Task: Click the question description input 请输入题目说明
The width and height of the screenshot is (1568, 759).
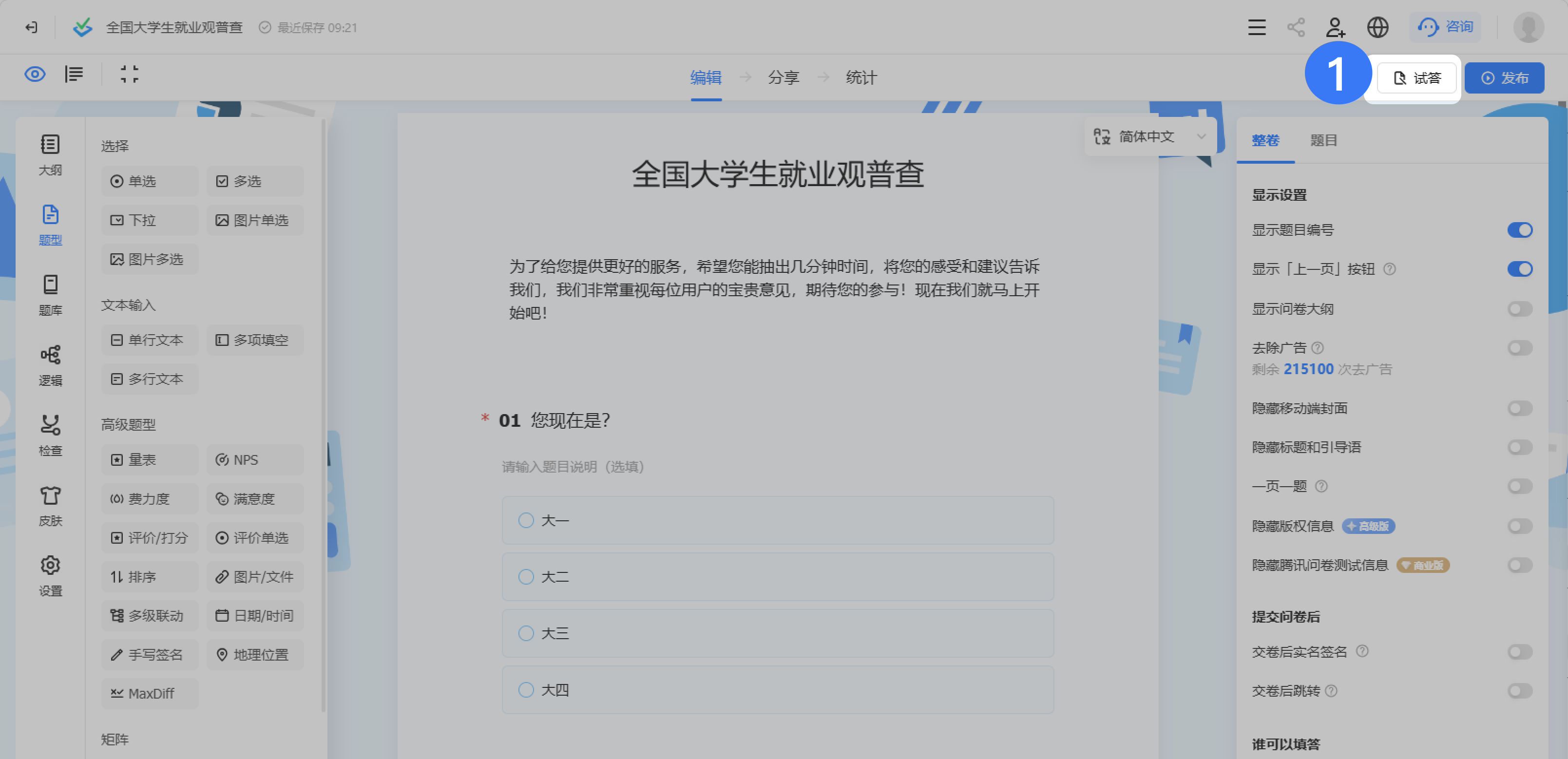Action: tap(573, 466)
